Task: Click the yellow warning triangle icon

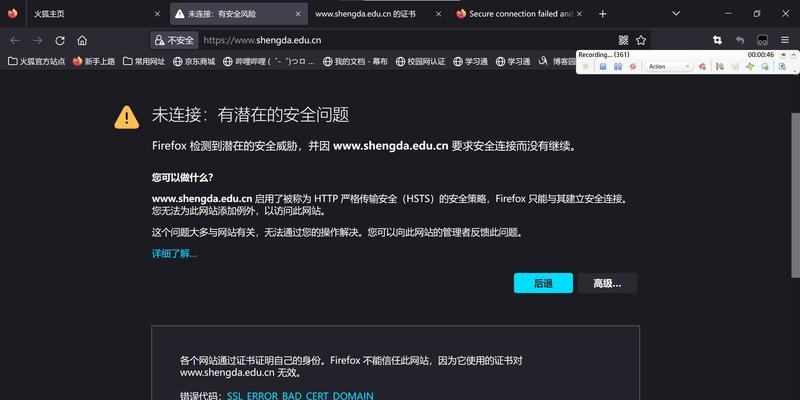Action: click(x=127, y=117)
